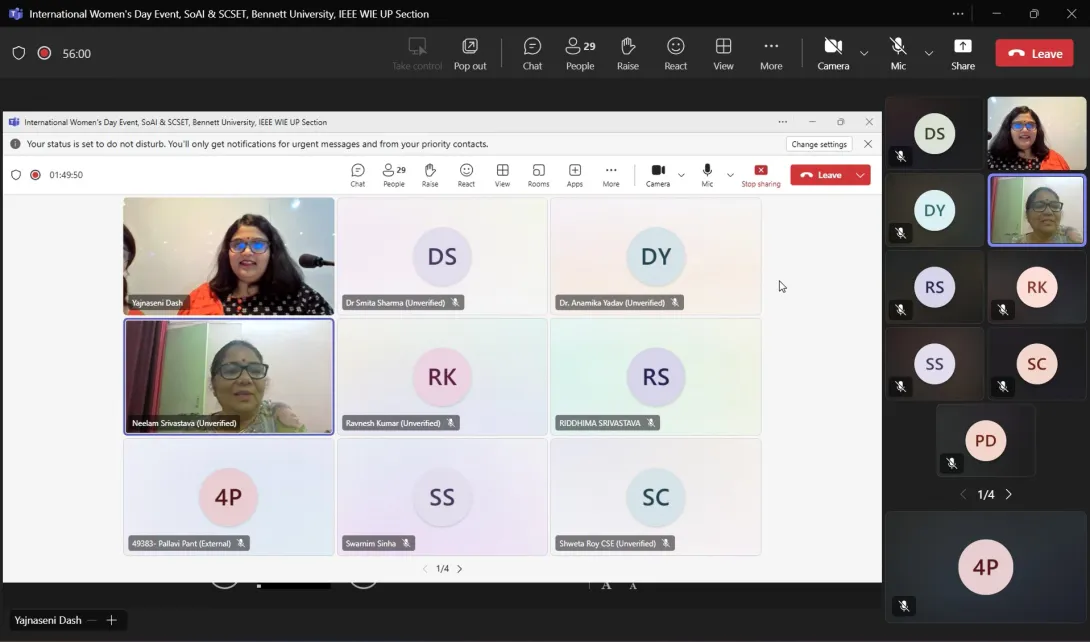Select Pallavi Pant 4P tile in inner grid
1090x642 pixels.
coord(229,497)
